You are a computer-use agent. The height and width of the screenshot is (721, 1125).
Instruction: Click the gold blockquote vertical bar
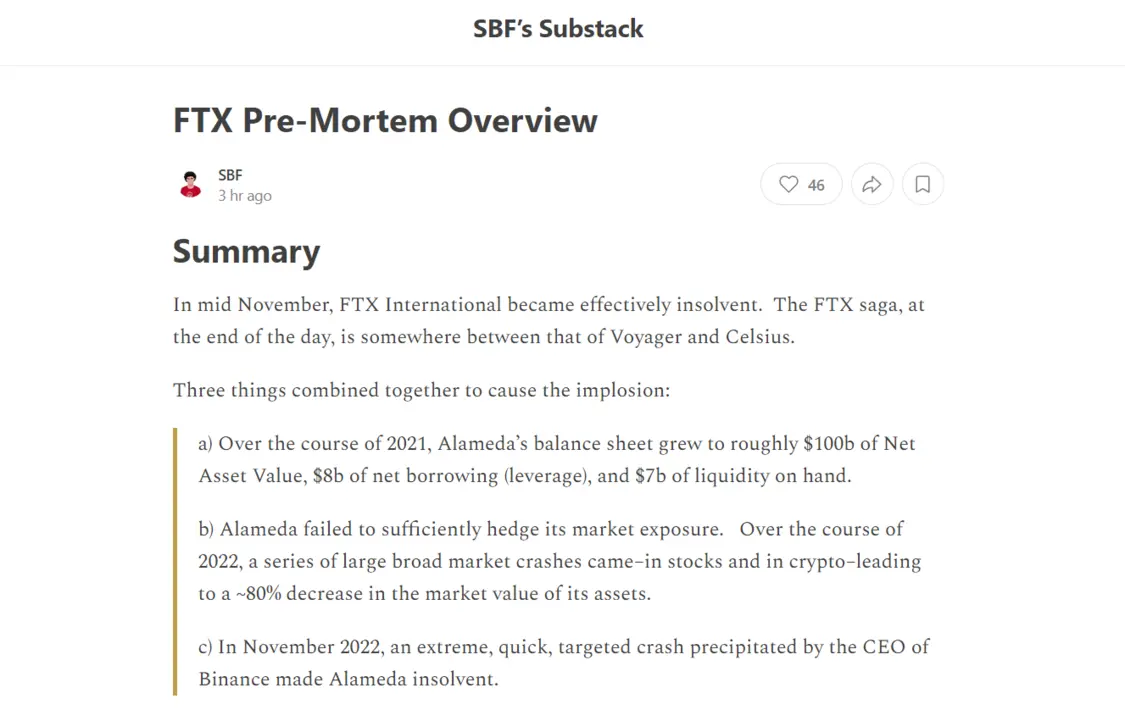(175, 562)
